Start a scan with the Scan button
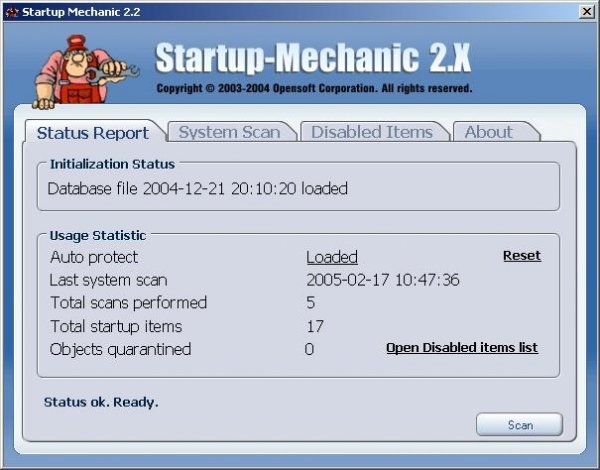Viewport: 600px width, 470px height. 520,424
